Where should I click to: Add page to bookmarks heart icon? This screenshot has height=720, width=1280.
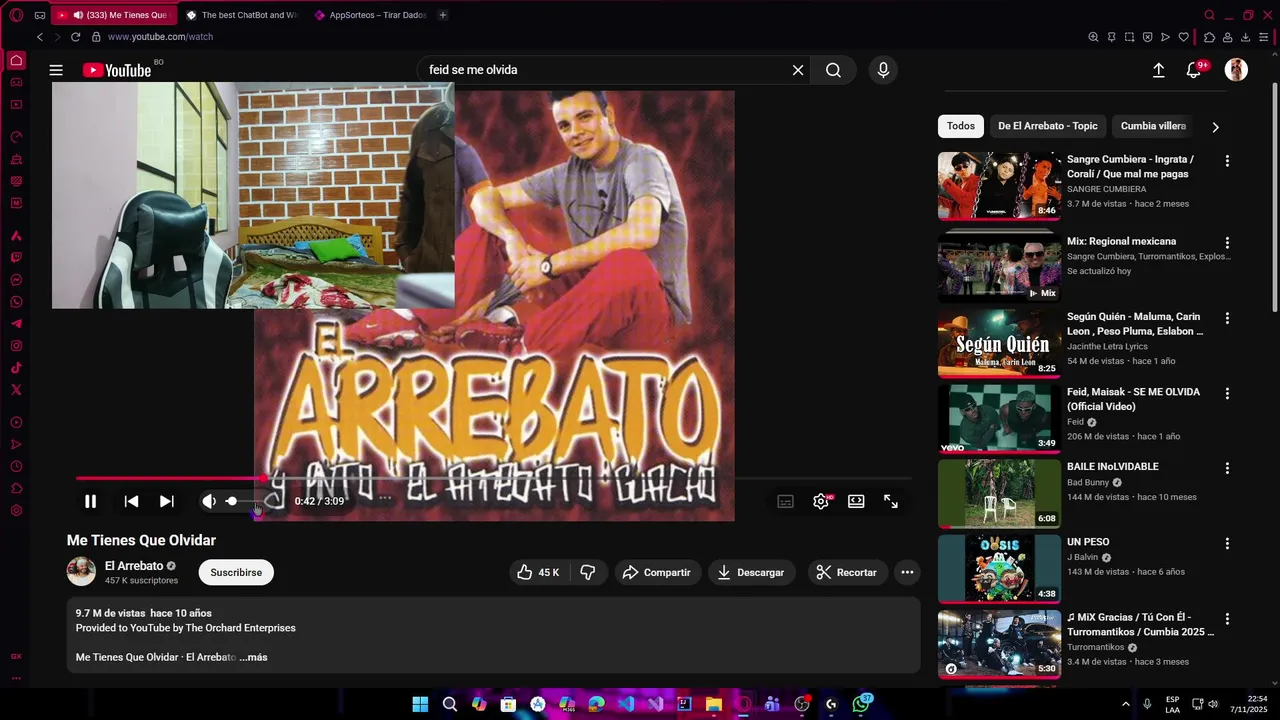[1184, 37]
